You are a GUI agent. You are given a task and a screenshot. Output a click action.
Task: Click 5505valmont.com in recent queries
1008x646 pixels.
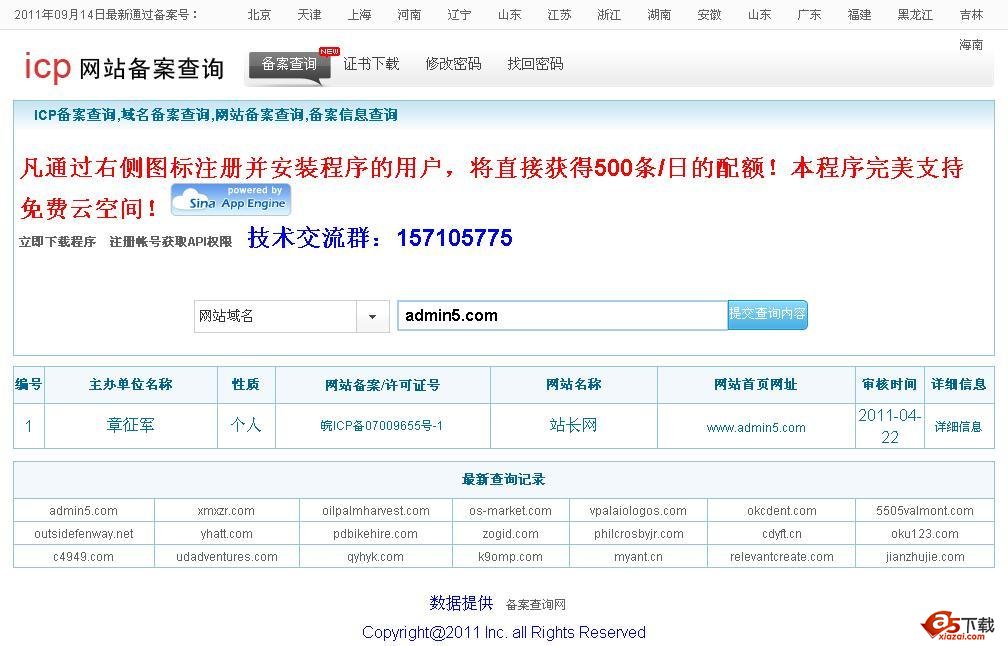[x=924, y=511]
